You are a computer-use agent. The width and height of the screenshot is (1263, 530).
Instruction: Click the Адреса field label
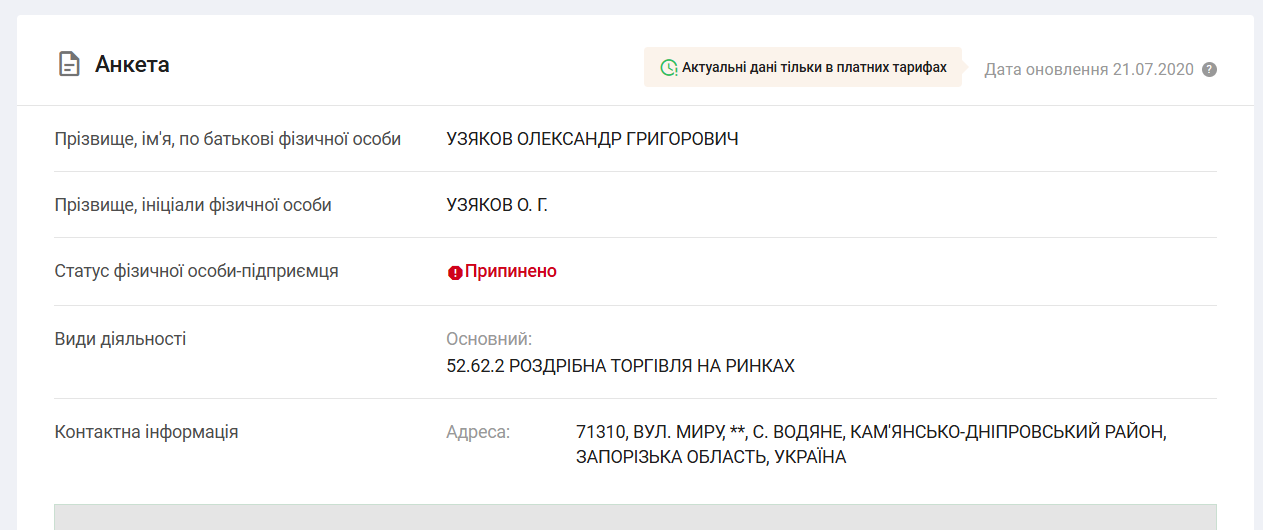pos(477,432)
